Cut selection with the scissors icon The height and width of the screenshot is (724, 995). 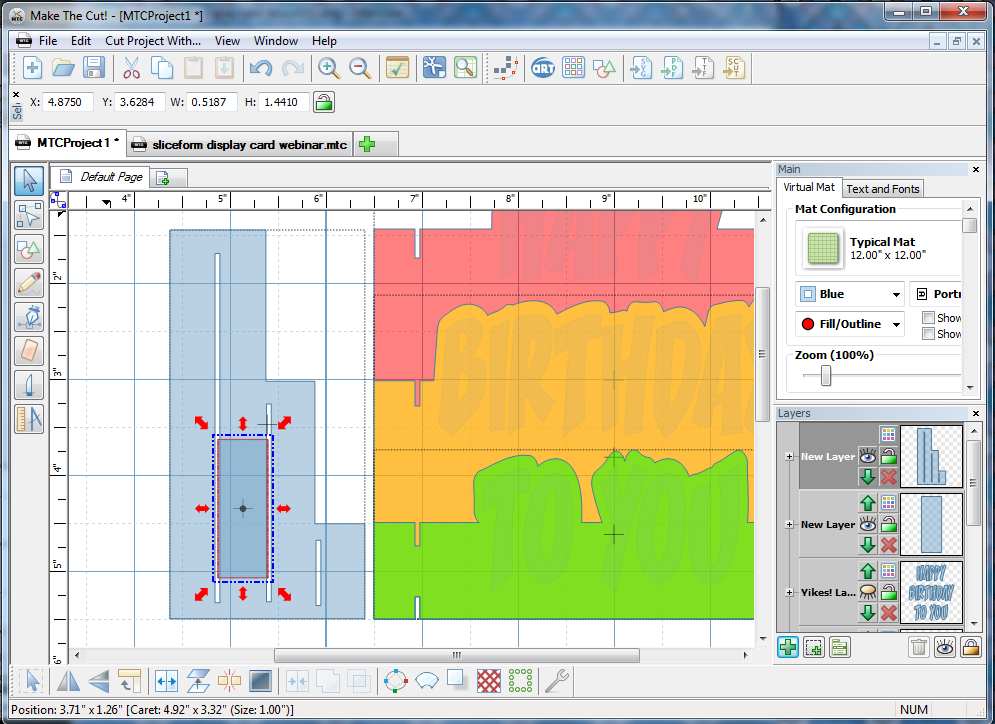(131, 67)
